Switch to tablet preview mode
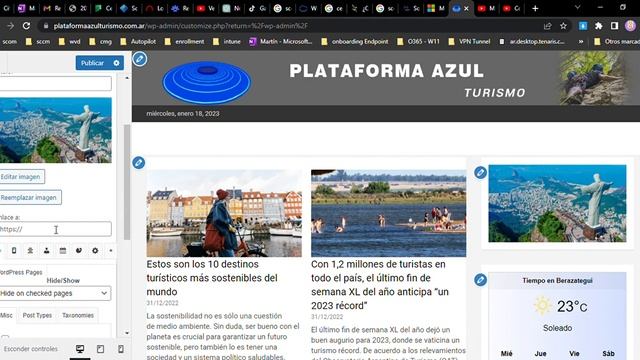The height and width of the screenshot is (360, 640). coord(100,349)
